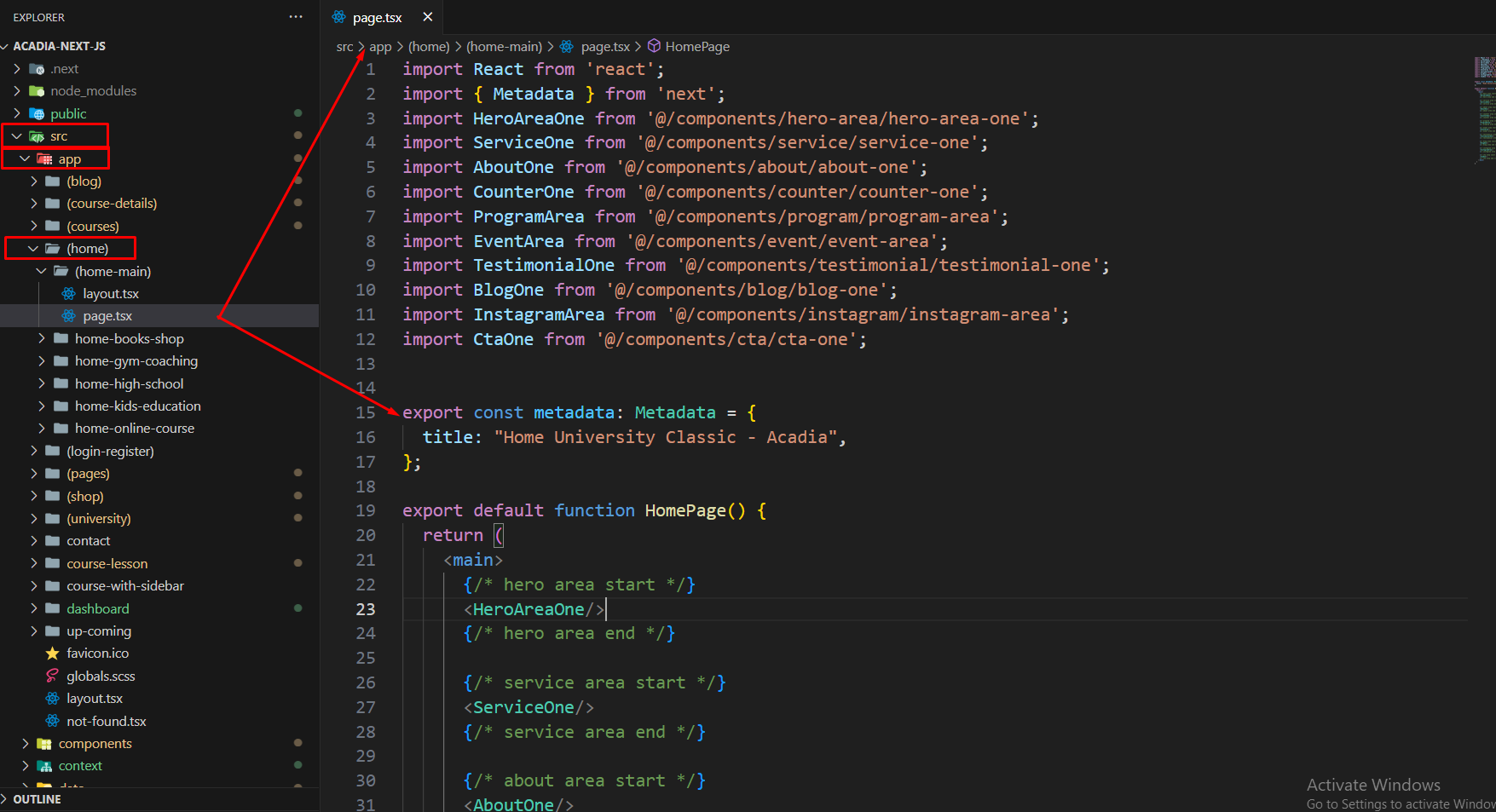Expand the .next folder chevron
Viewport: 1496px width, 812px height.
tap(17, 69)
